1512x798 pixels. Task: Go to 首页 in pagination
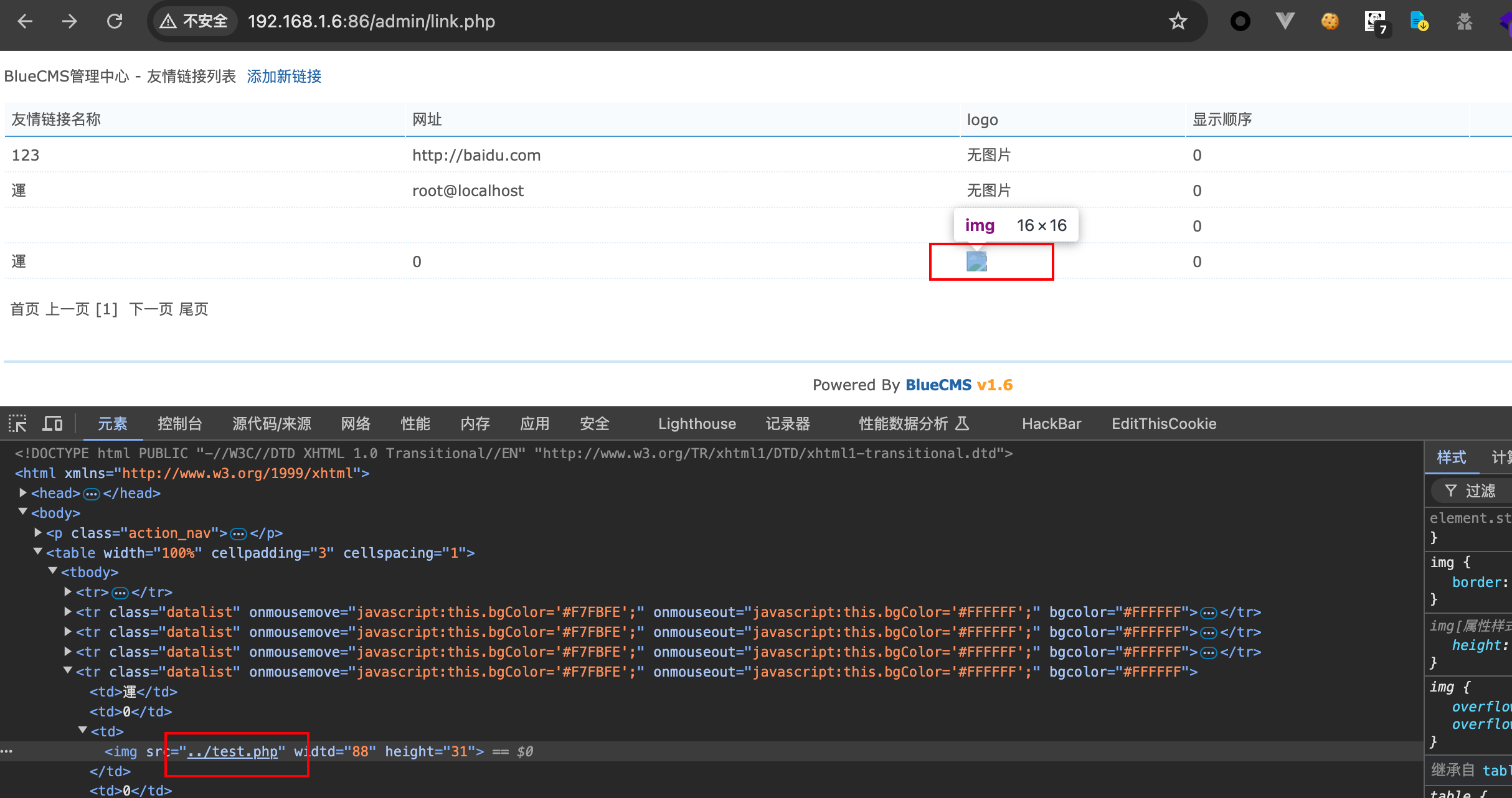(x=25, y=309)
